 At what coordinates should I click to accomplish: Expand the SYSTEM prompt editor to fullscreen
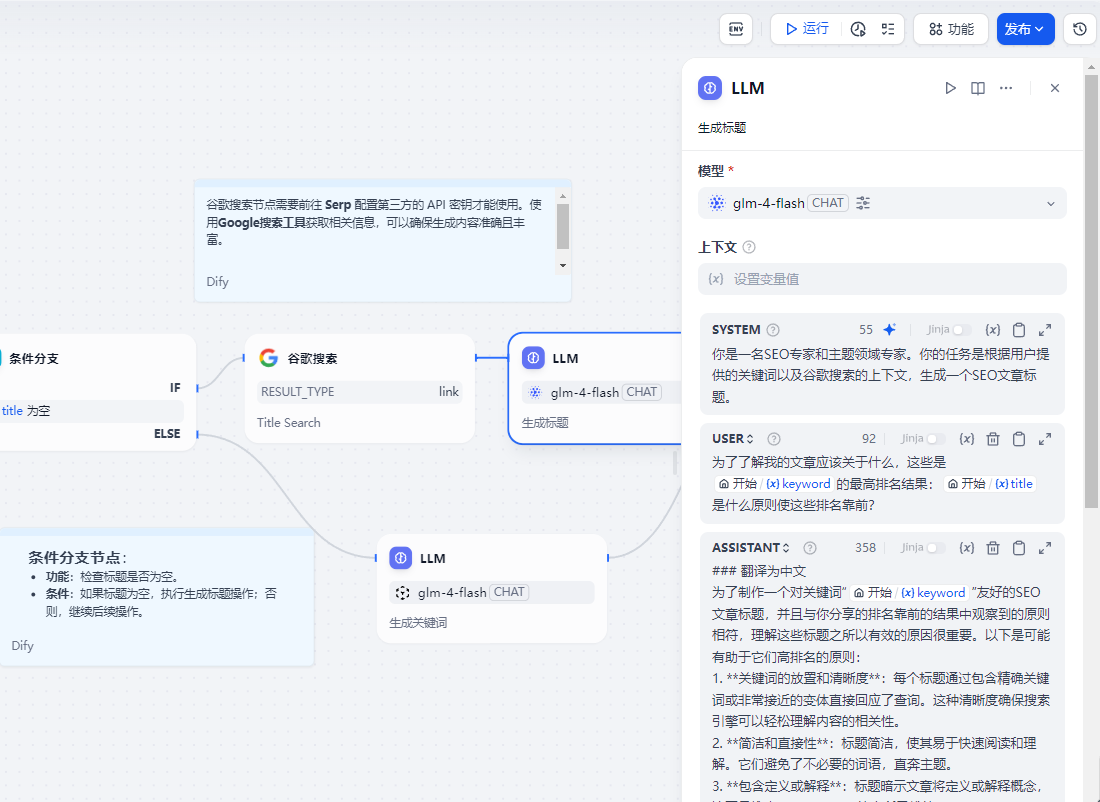point(1045,329)
